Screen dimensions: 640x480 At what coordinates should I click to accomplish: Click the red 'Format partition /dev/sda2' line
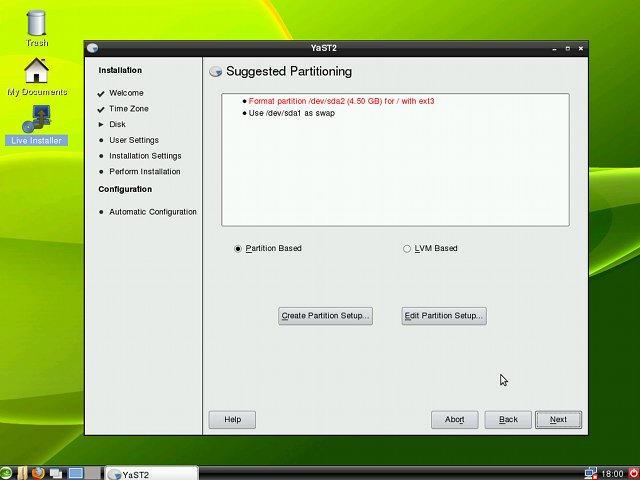[x=341, y=101]
